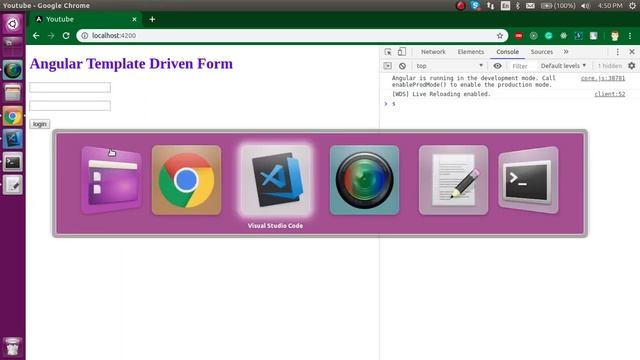This screenshot has height=360, width=640.
Task: Go back in Chrome
Action: (36, 36)
